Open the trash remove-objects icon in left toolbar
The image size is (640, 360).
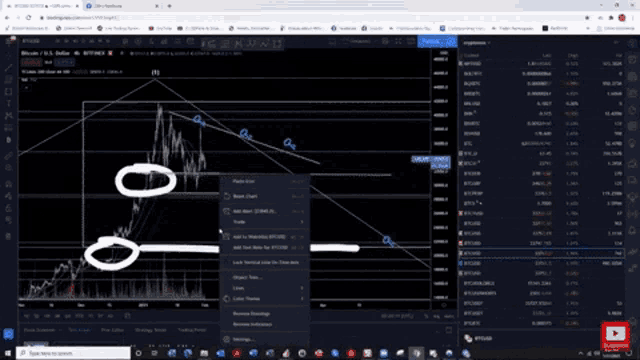coord(8,236)
